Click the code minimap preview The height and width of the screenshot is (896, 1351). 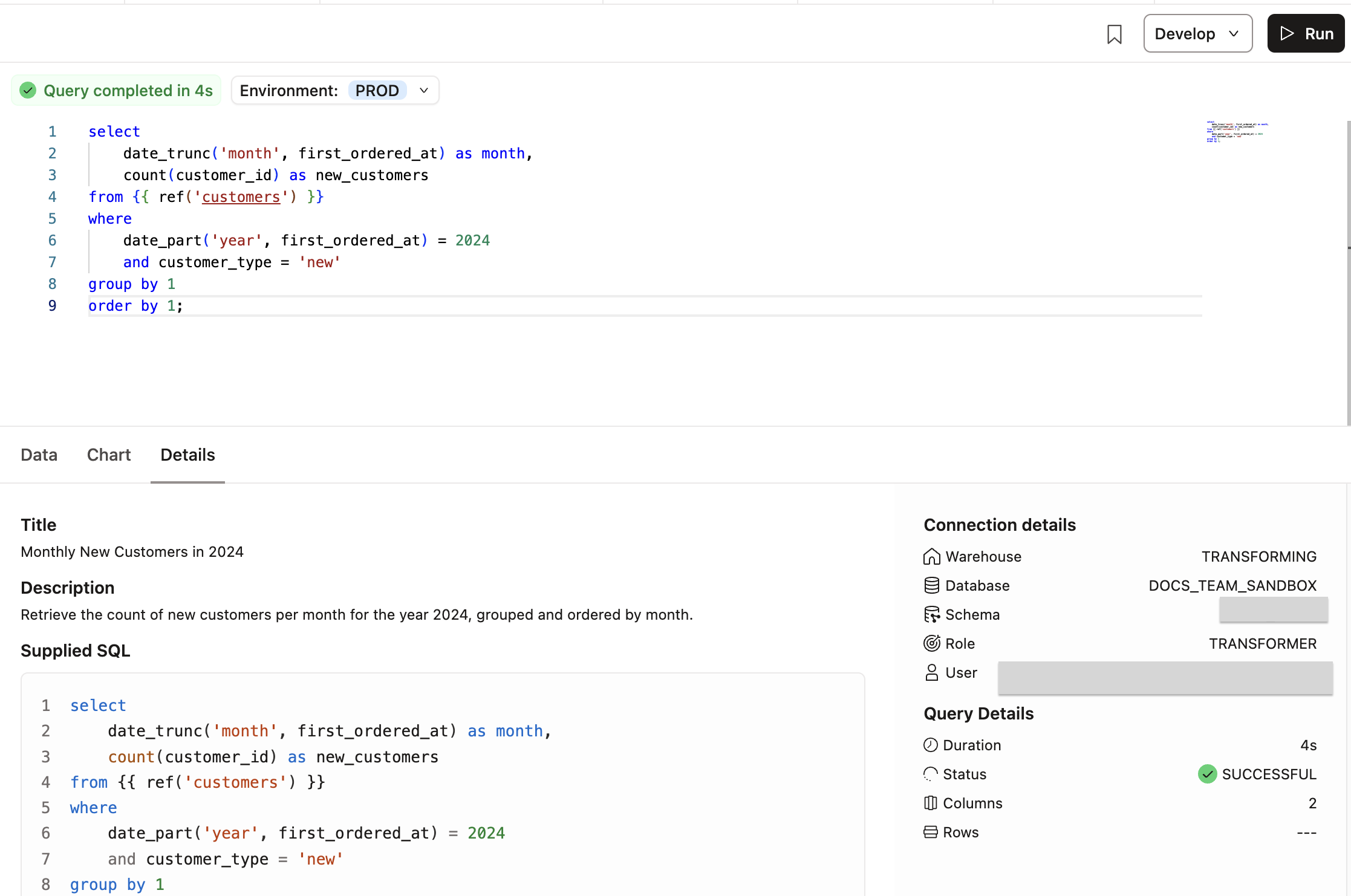pyautogui.click(x=1236, y=131)
